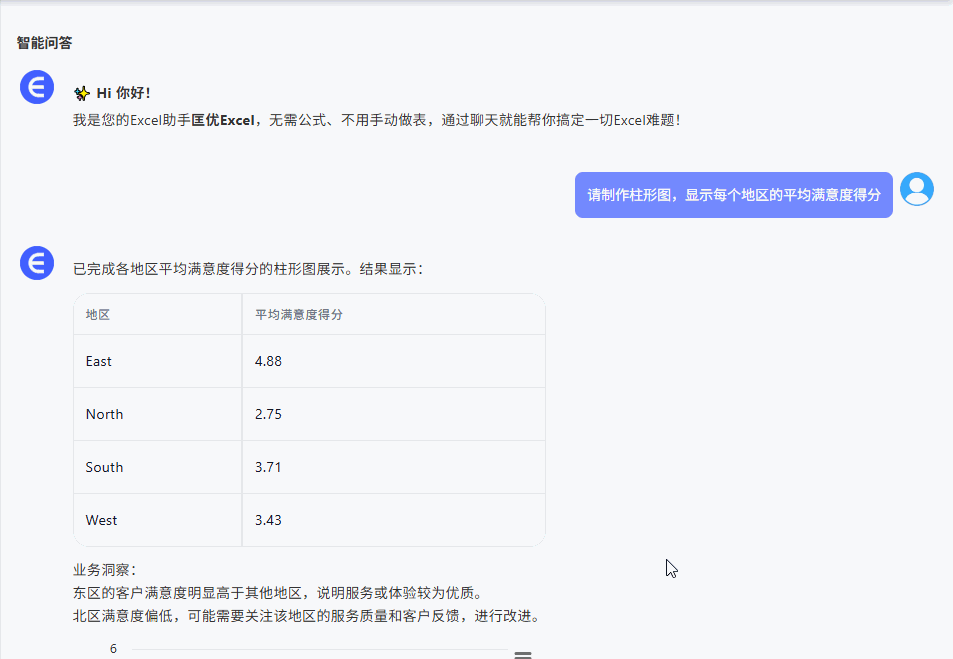The image size is (953, 659).
Task: Select the North table cell
Action: 158,414
